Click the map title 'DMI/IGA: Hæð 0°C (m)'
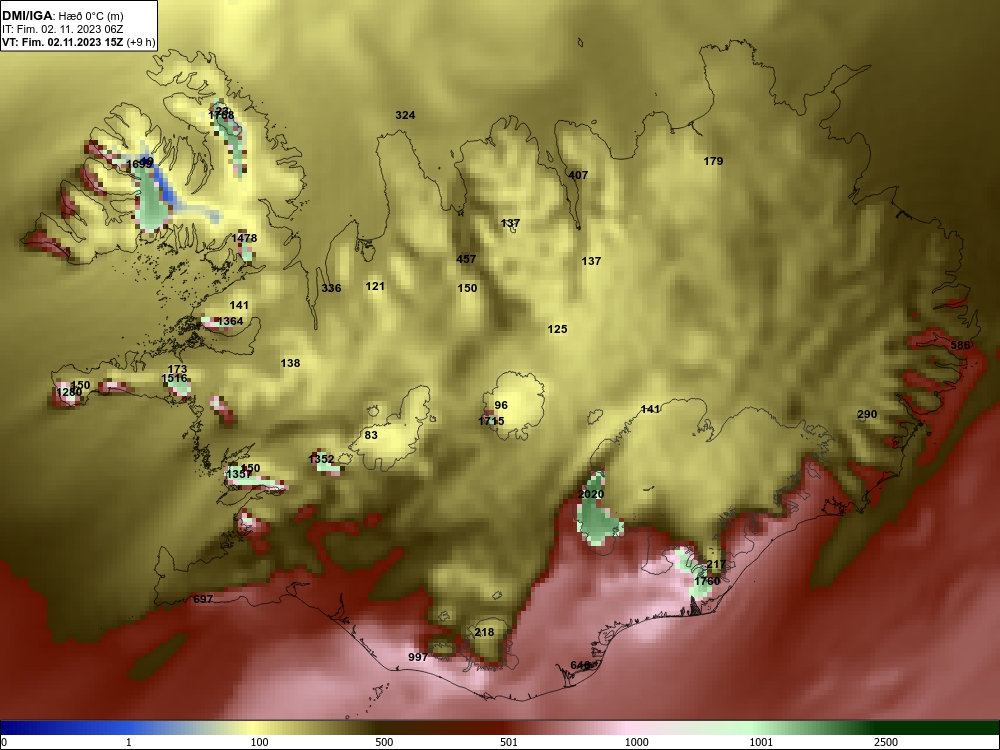Viewport: 1000px width, 750px height. point(62,16)
